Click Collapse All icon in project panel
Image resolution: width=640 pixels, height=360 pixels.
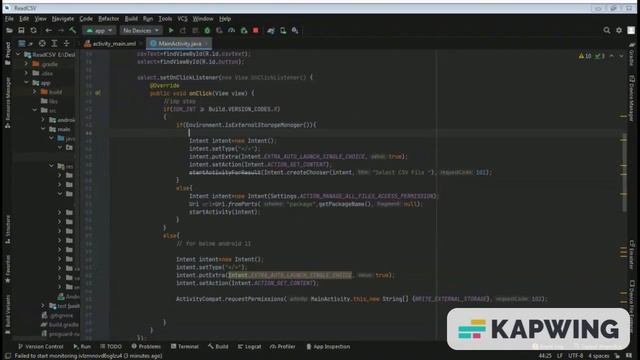[67, 43]
